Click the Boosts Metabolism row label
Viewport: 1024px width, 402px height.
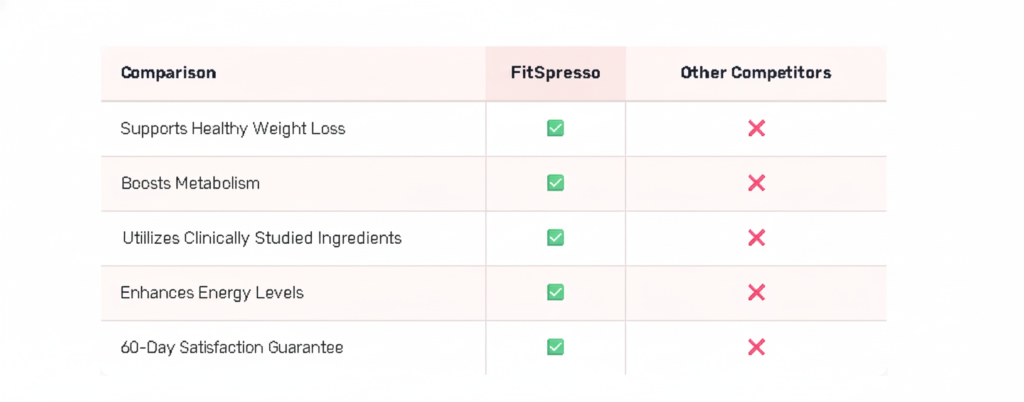point(190,184)
